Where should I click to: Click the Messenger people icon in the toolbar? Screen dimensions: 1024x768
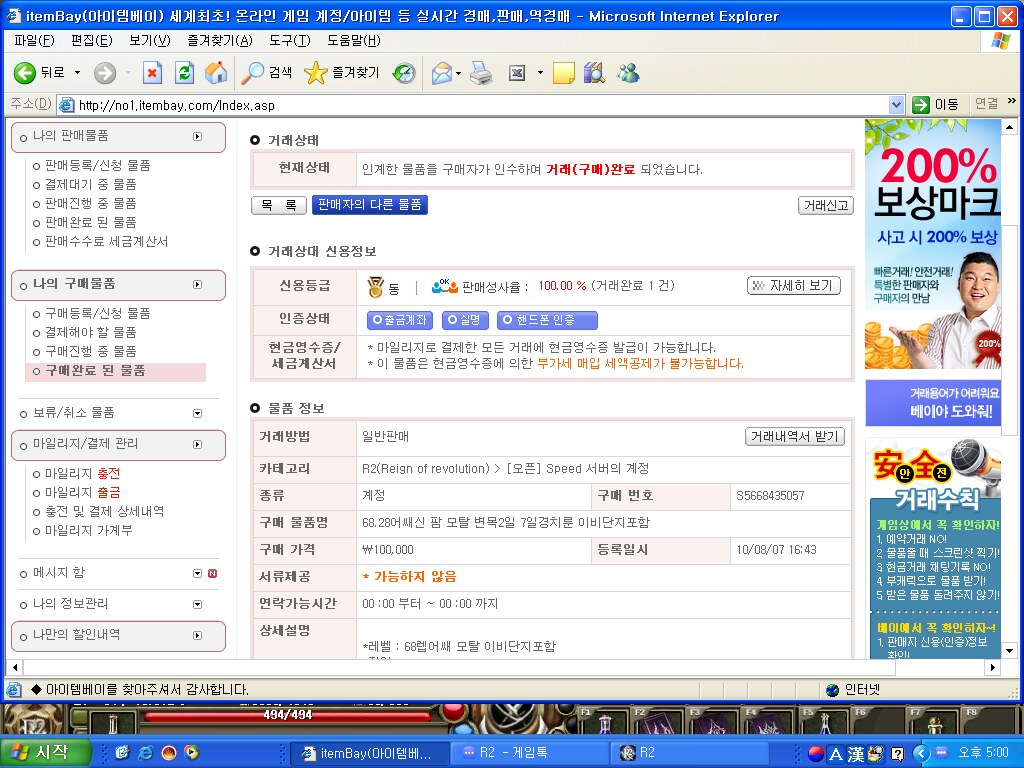pos(628,73)
